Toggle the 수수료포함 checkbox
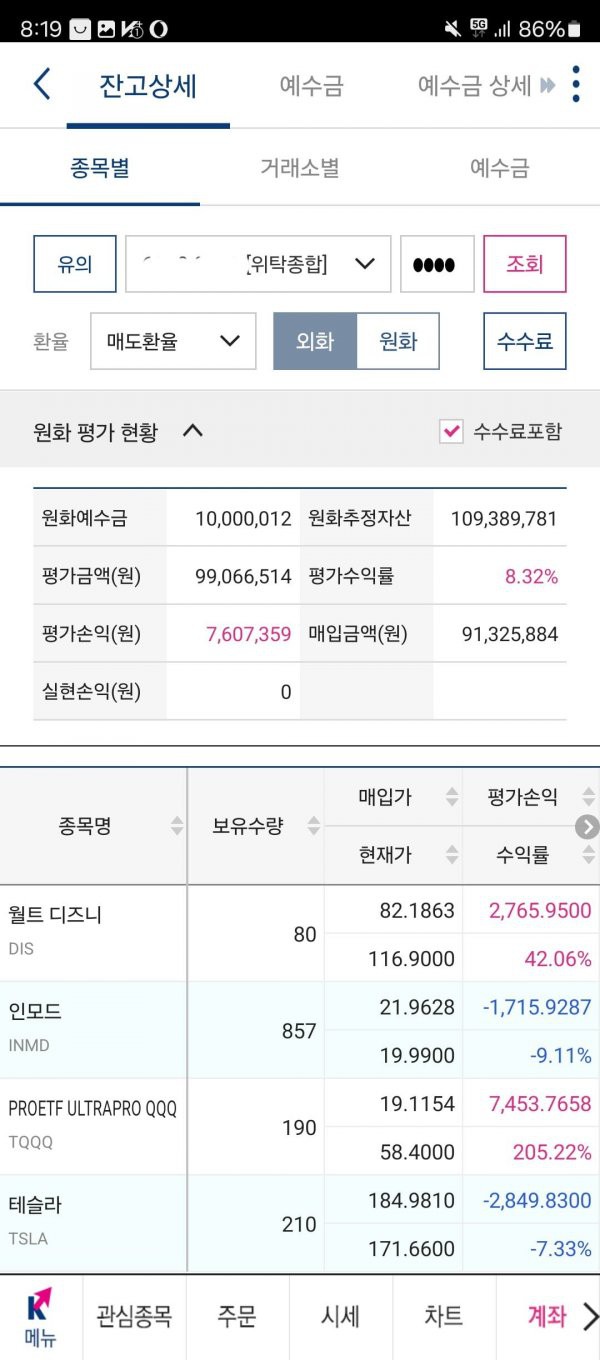Image resolution: width=600 pixels, height=1360 pixels. (x=452, y=431)
